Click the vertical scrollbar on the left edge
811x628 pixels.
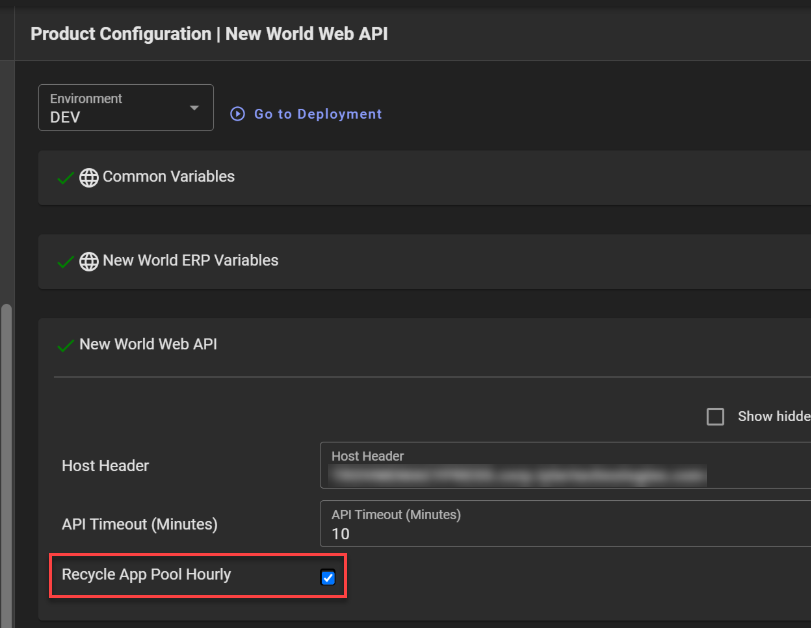(6, 466)
